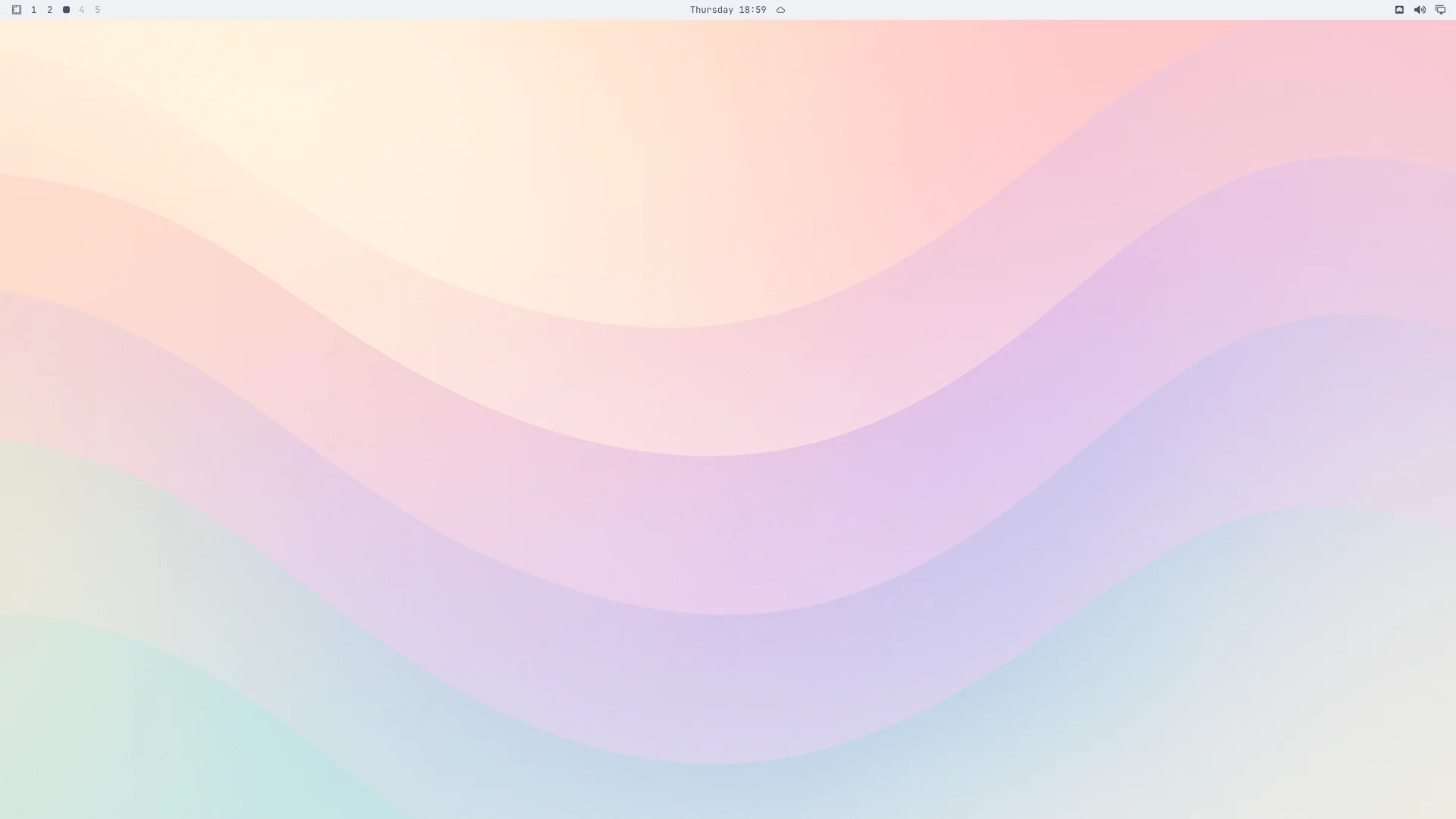Switch to empty workspace 4
The width and height of the screenshot is (1456, 819).
coord(82,10)
